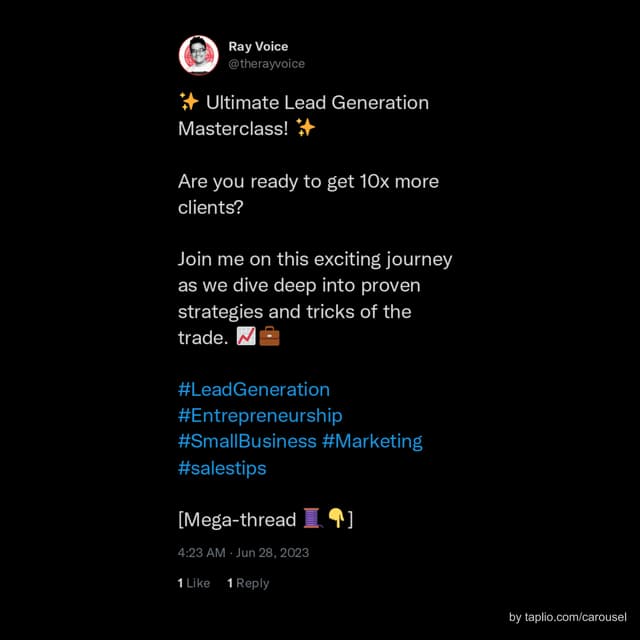The image size is (640, 640).
Task: Click the rising chart emoji
Action: click(247, 337)
